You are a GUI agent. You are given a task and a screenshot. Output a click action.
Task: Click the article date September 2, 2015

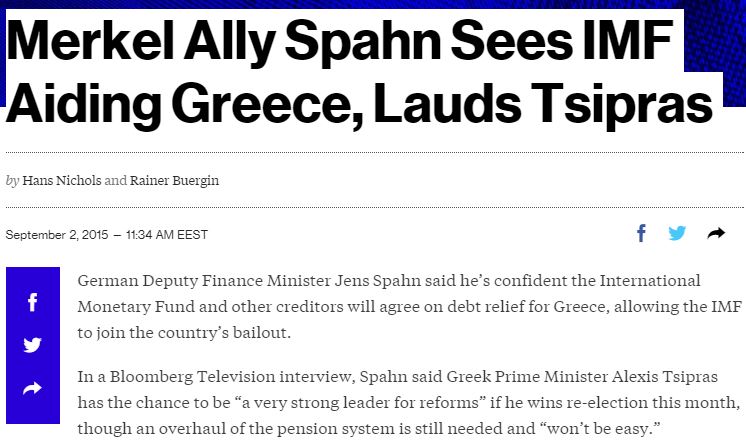[56, 234]
